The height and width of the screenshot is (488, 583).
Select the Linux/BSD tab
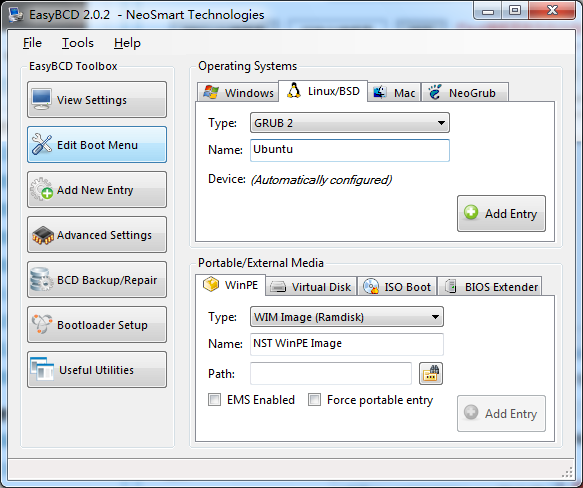[x=323, y=91]
